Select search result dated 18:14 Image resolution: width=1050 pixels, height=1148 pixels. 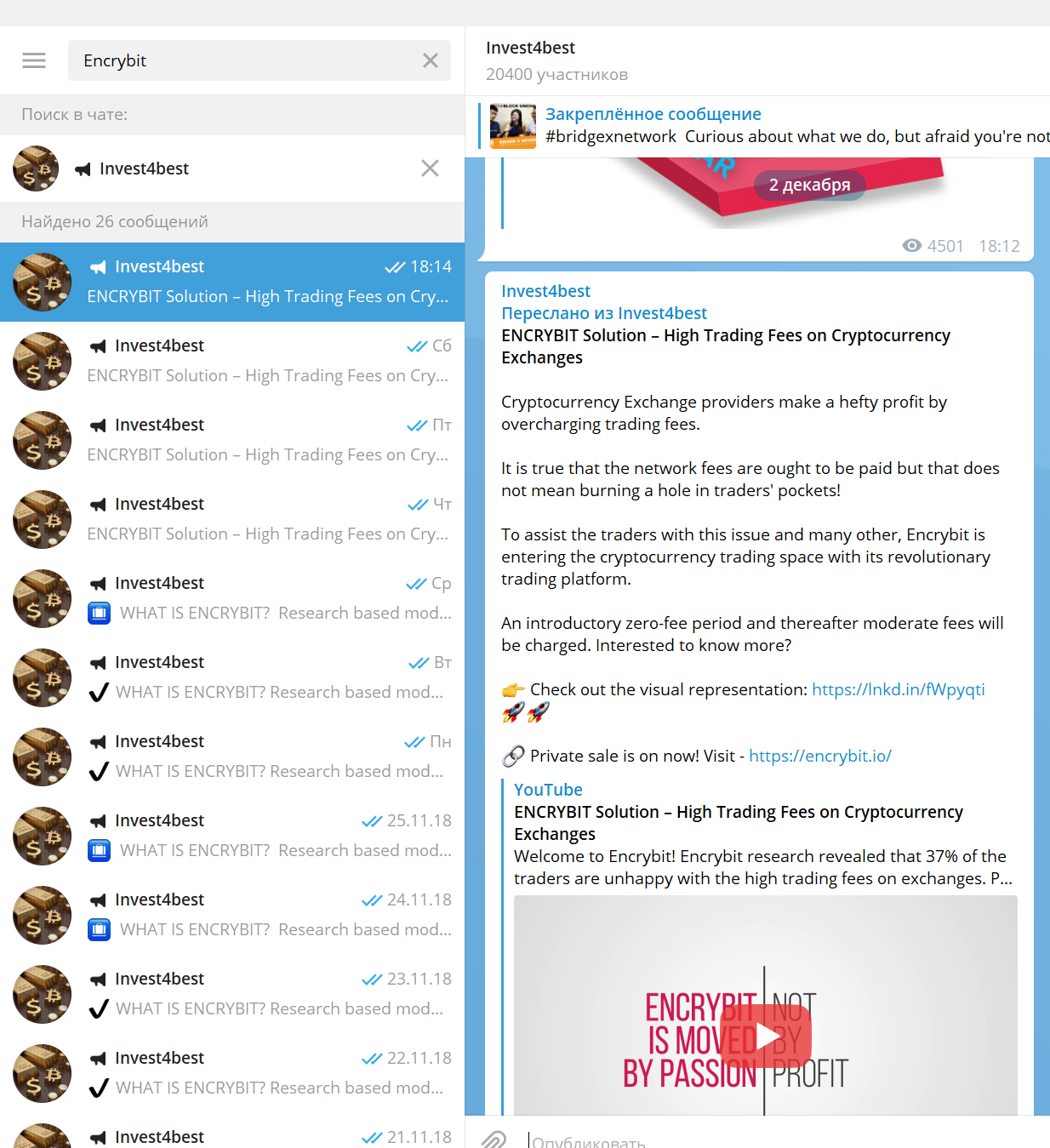[232, 282]
